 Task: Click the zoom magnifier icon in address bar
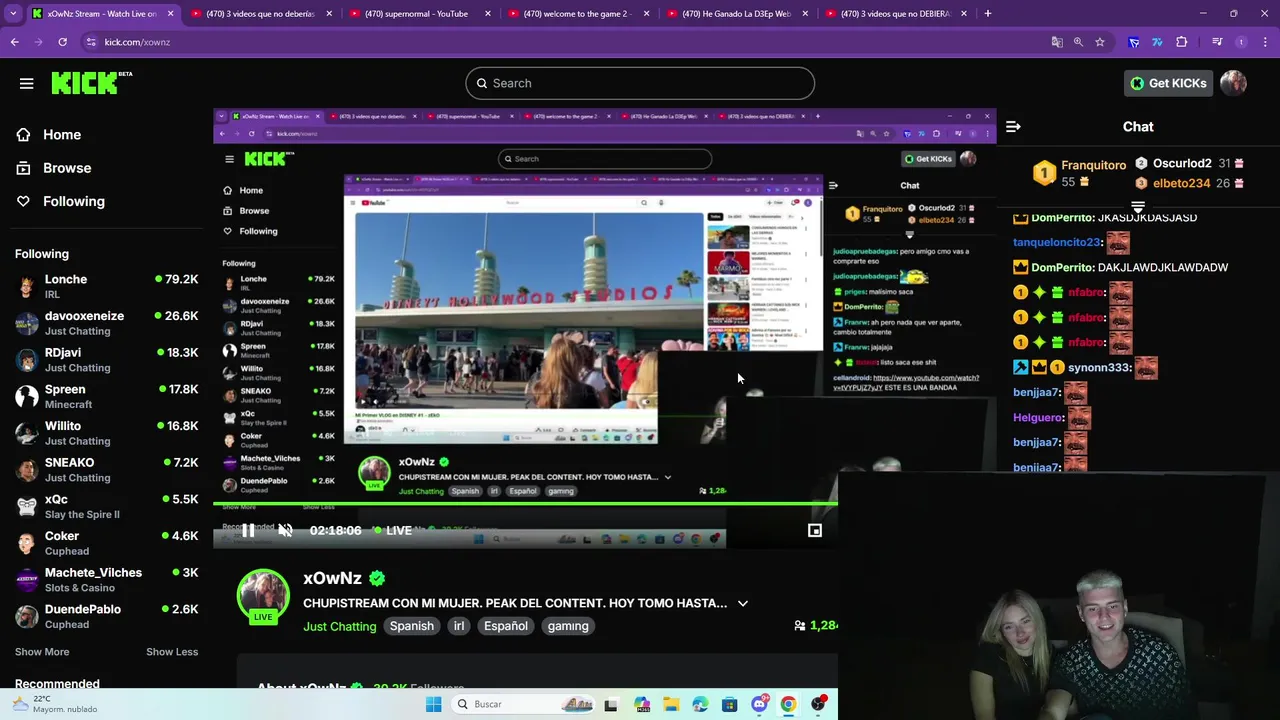pyautogui.click(x=1078, y=42)
